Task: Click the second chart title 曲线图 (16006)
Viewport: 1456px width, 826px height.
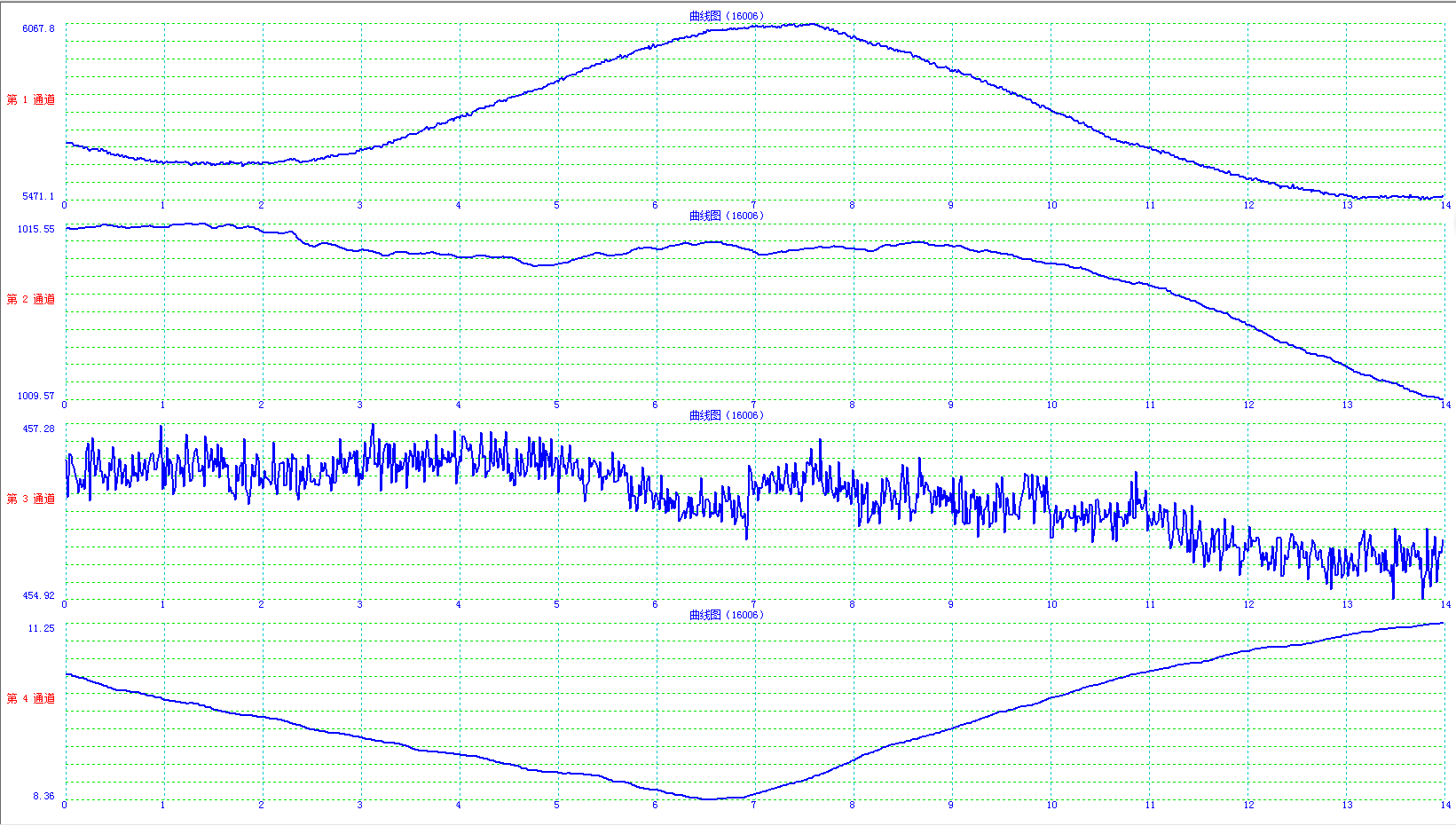Action: coord(727,216)
